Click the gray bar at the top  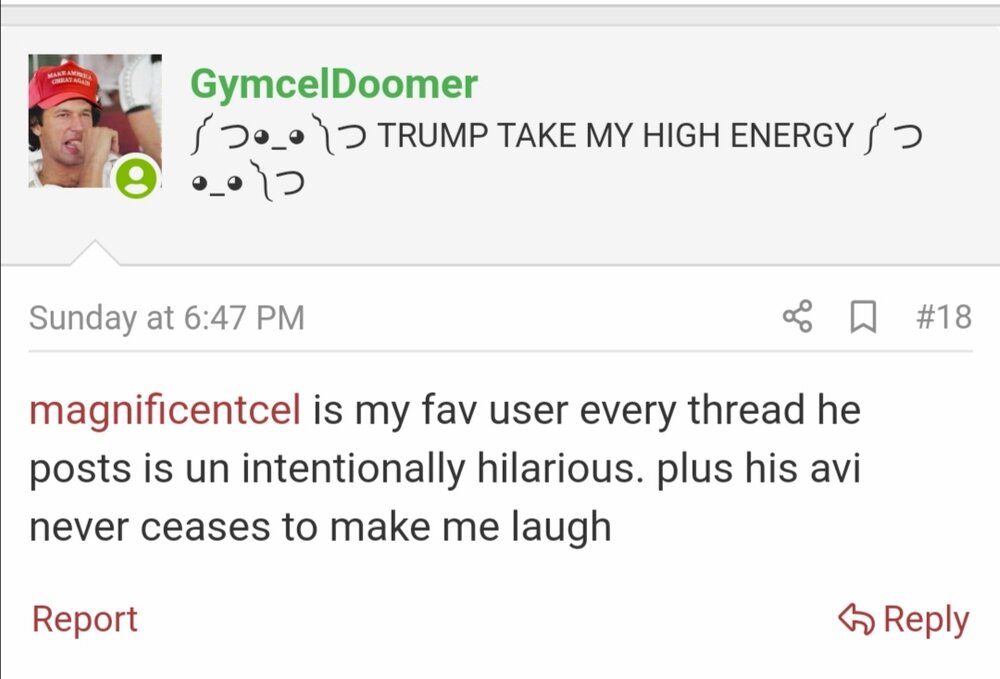[500, 14]
